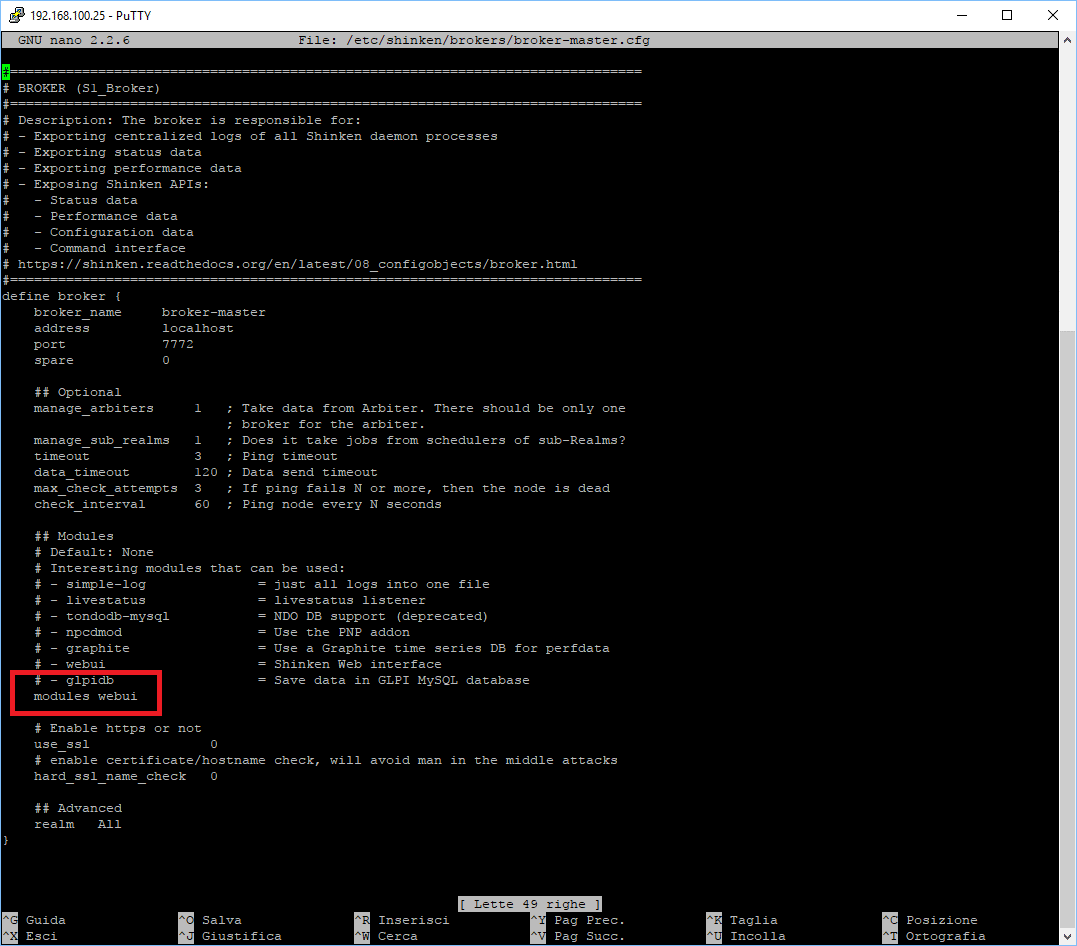
Task: Click the '## Modules' comment
Action: tap(74, 536)
